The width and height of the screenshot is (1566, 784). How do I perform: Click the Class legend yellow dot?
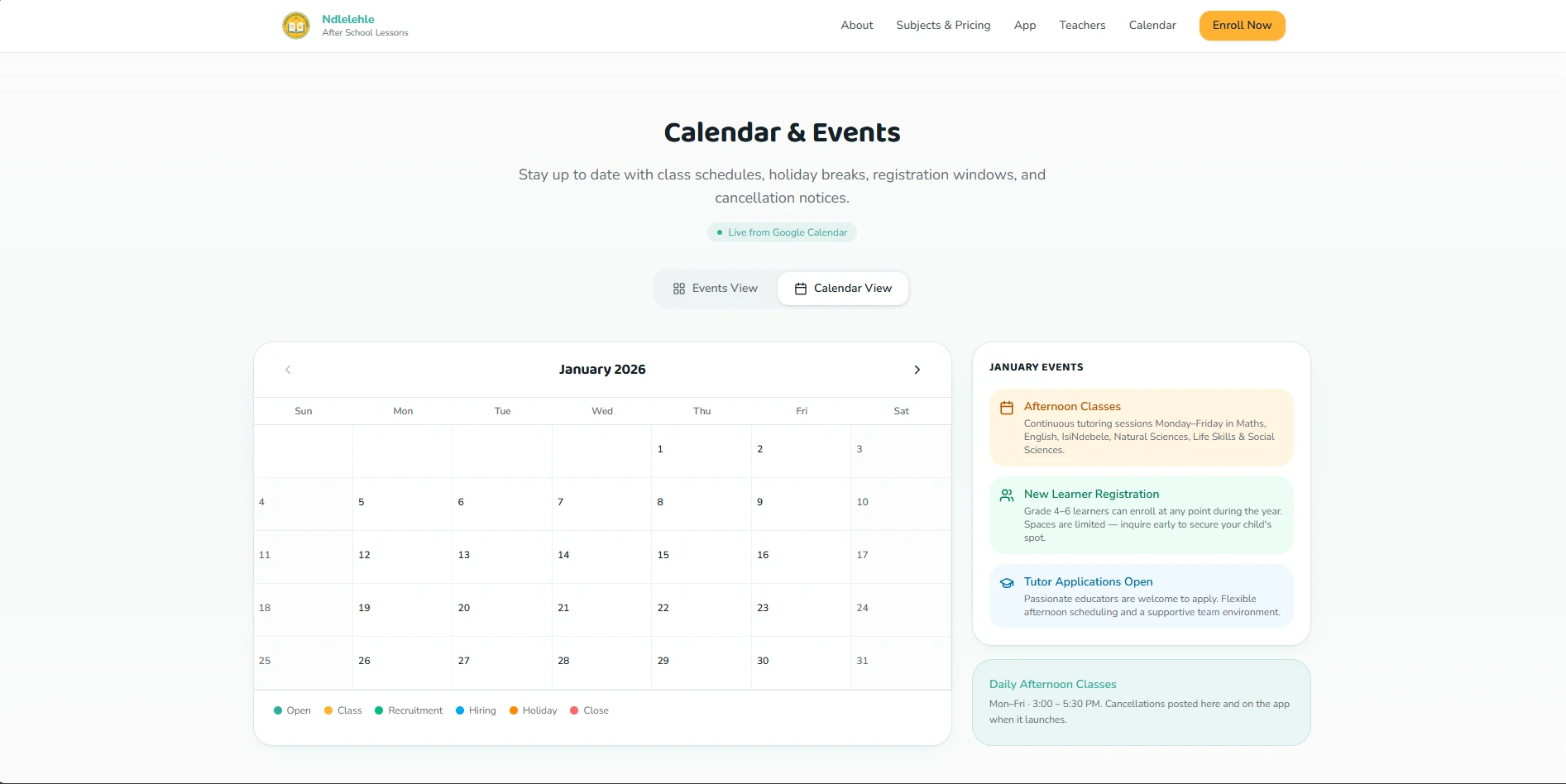point(328,710)
